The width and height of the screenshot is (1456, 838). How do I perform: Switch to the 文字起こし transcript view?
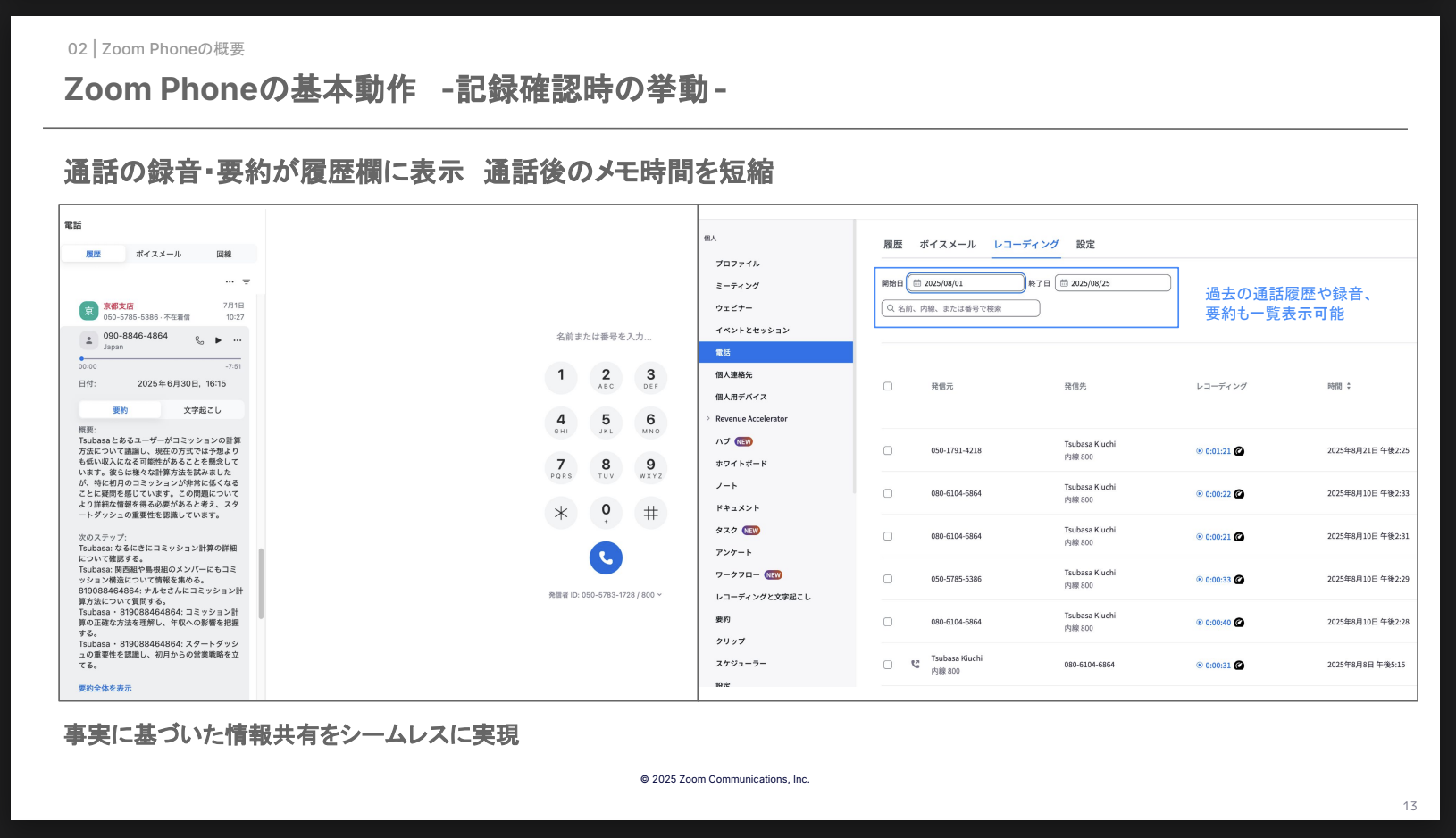202,410
